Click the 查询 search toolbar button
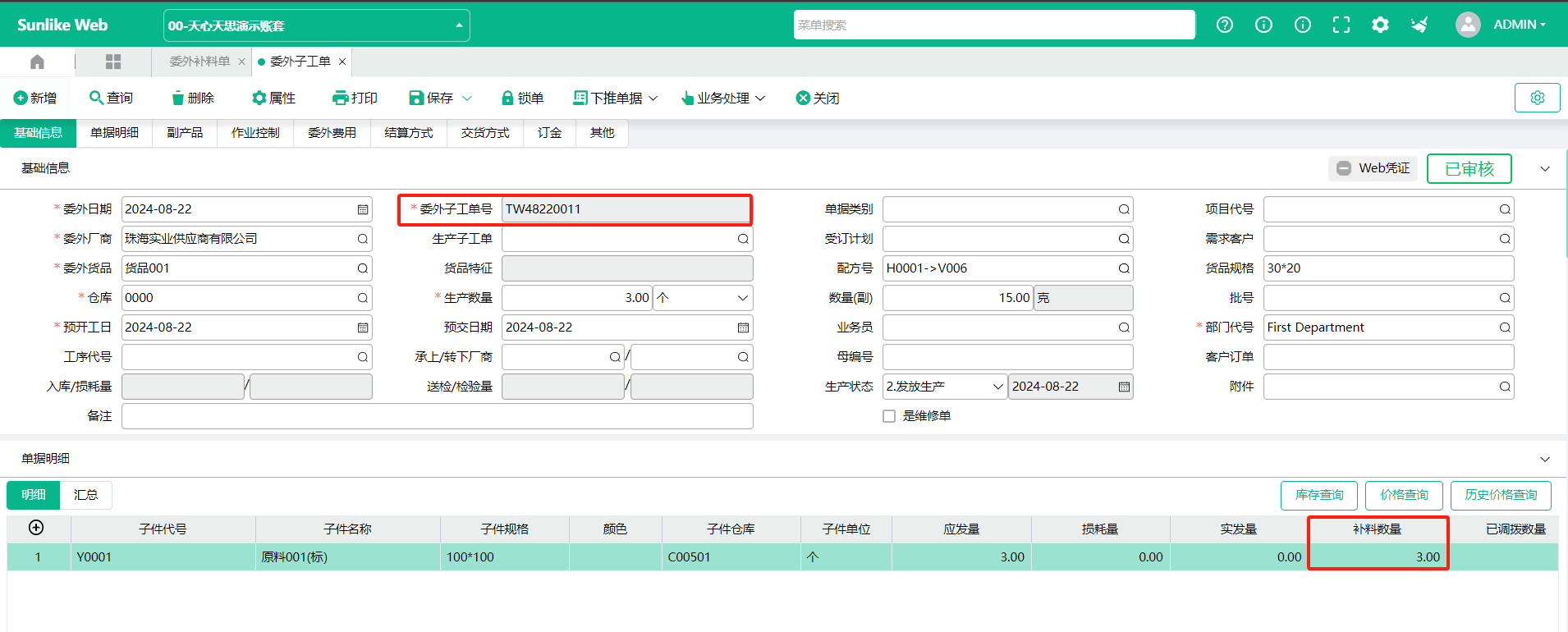This screenshot has height=632, width=1568. [111, 98]
